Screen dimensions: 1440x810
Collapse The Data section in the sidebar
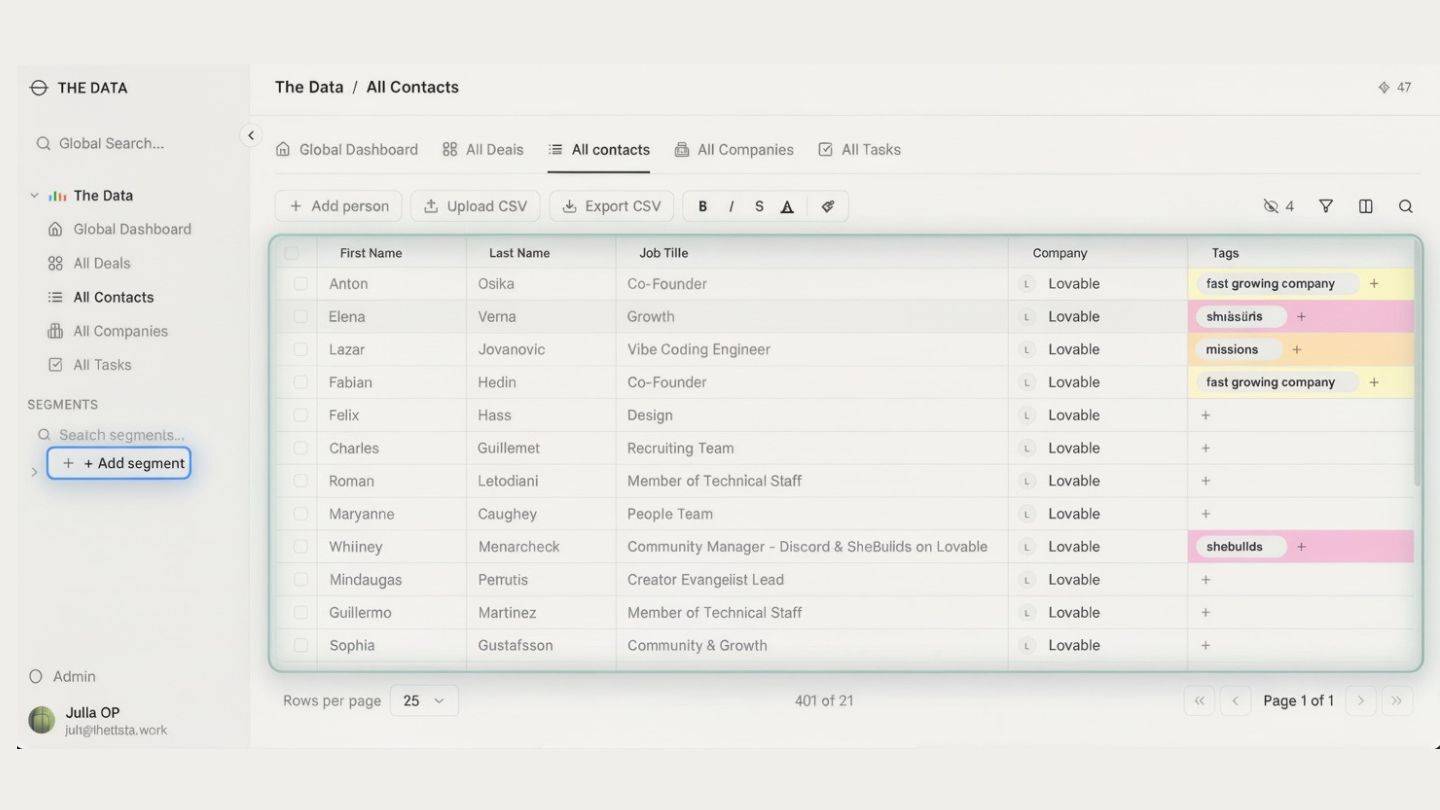click(x=33, y=195)
